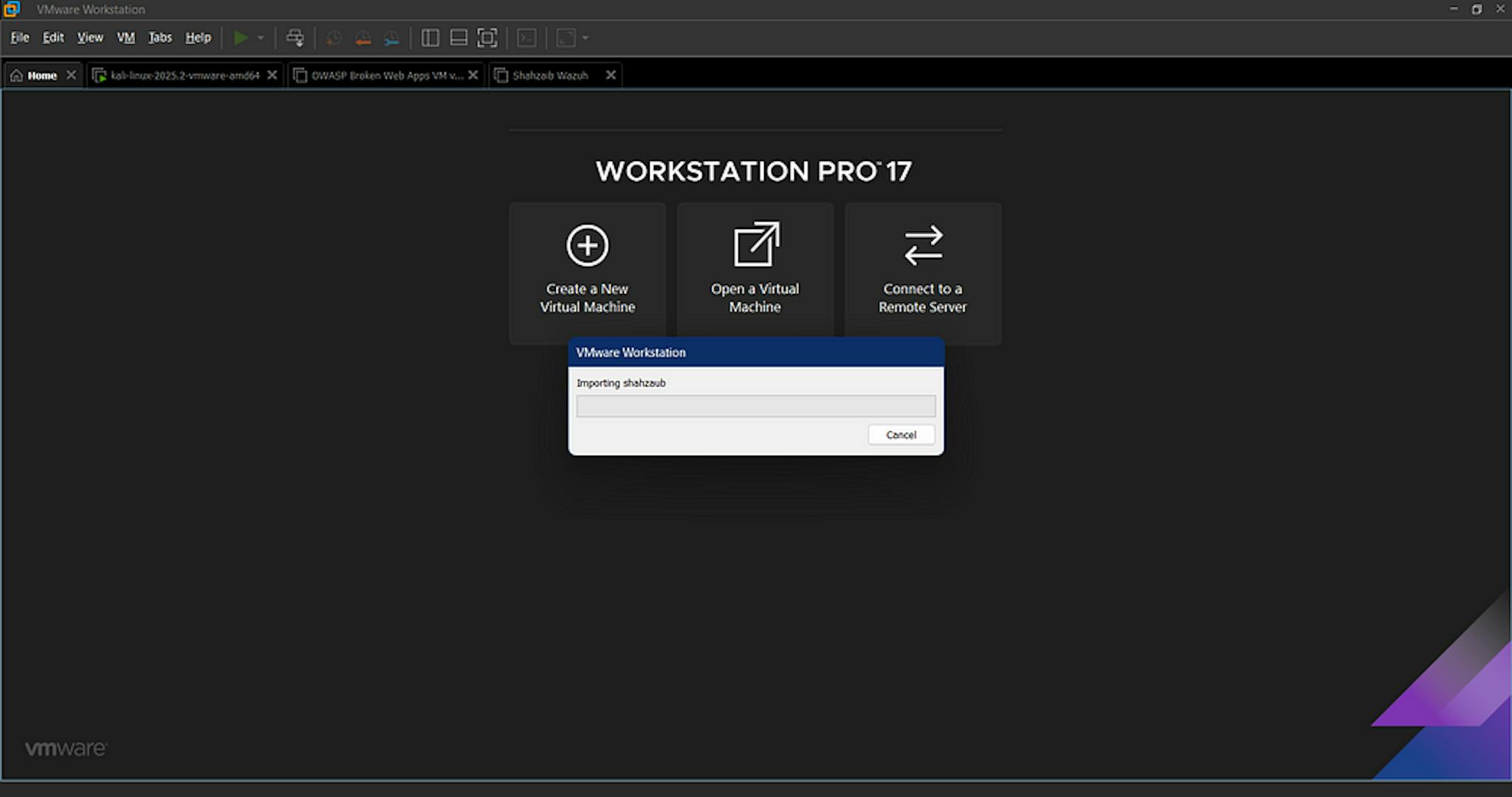Click the plus circle create VM icon
Screen dimensions: 1512x797
[x=588, y=245]
